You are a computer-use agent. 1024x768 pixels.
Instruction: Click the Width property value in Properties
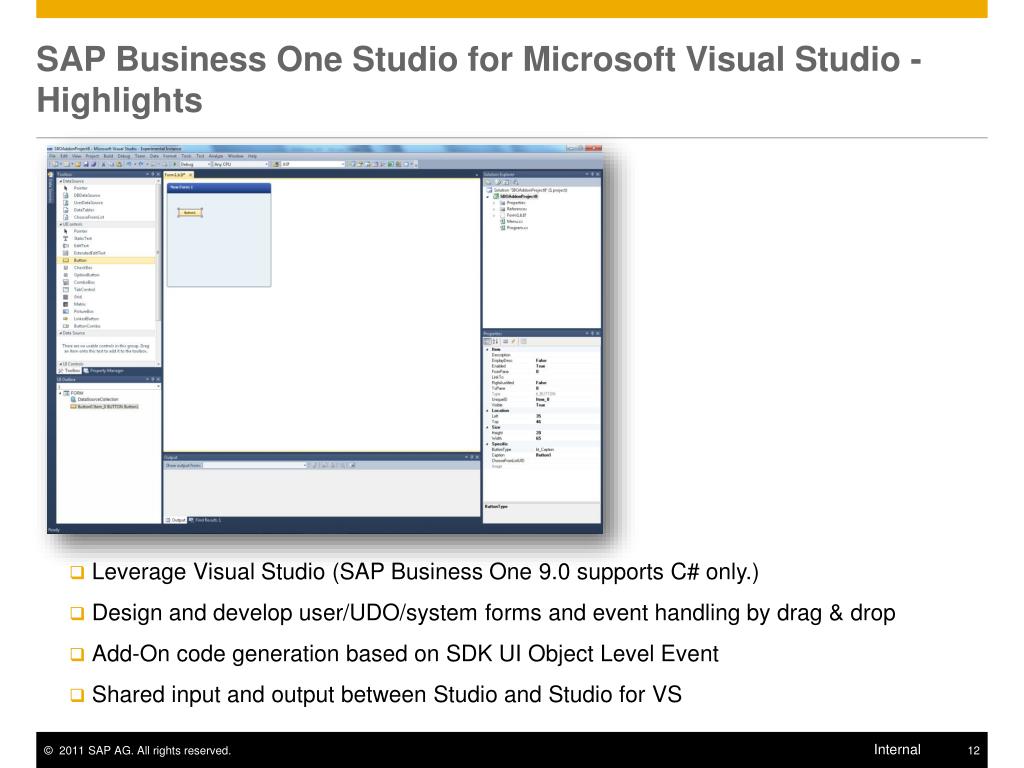tap(538, 438)
